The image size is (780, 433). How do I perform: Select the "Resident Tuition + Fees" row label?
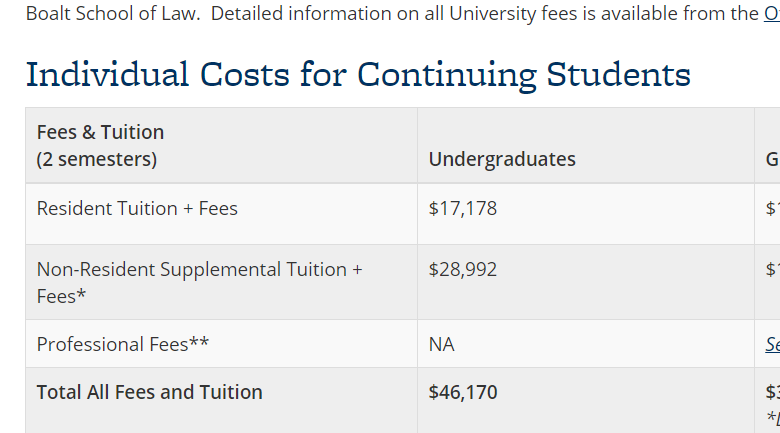137,208
